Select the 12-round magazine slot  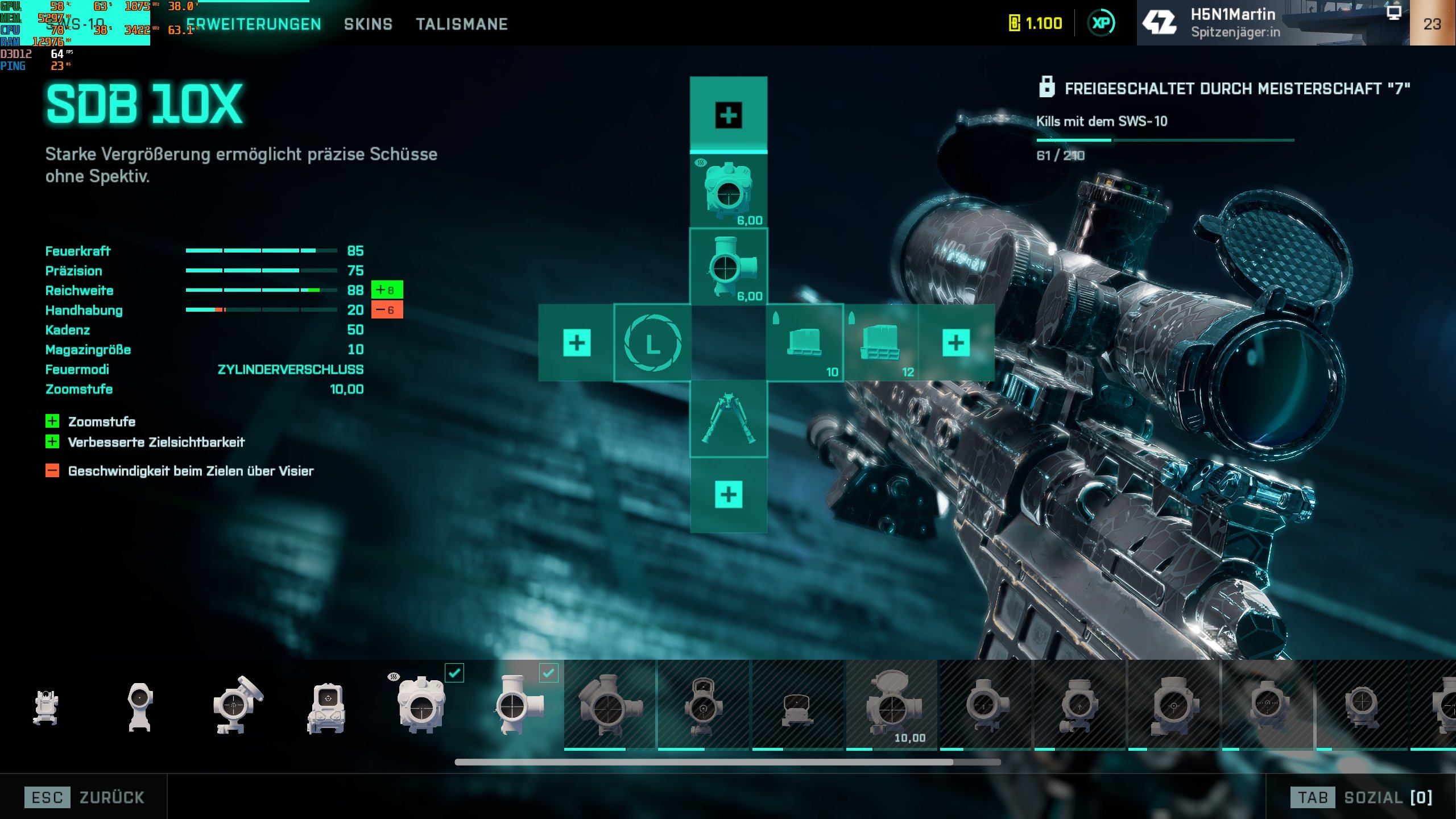click(880, 342)
